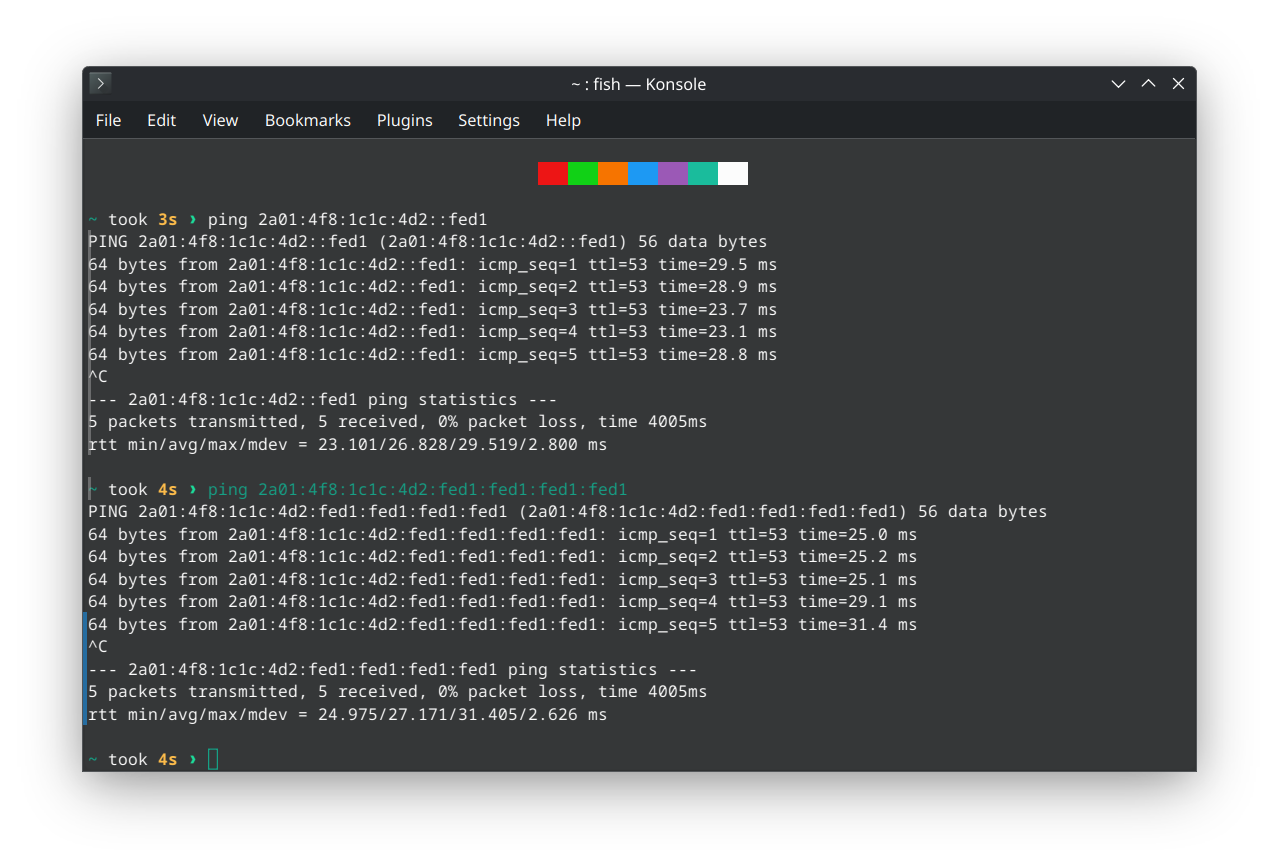Close the Konsole window
The width and height of the screenshot is (1278, 868).
point(1178,84)
